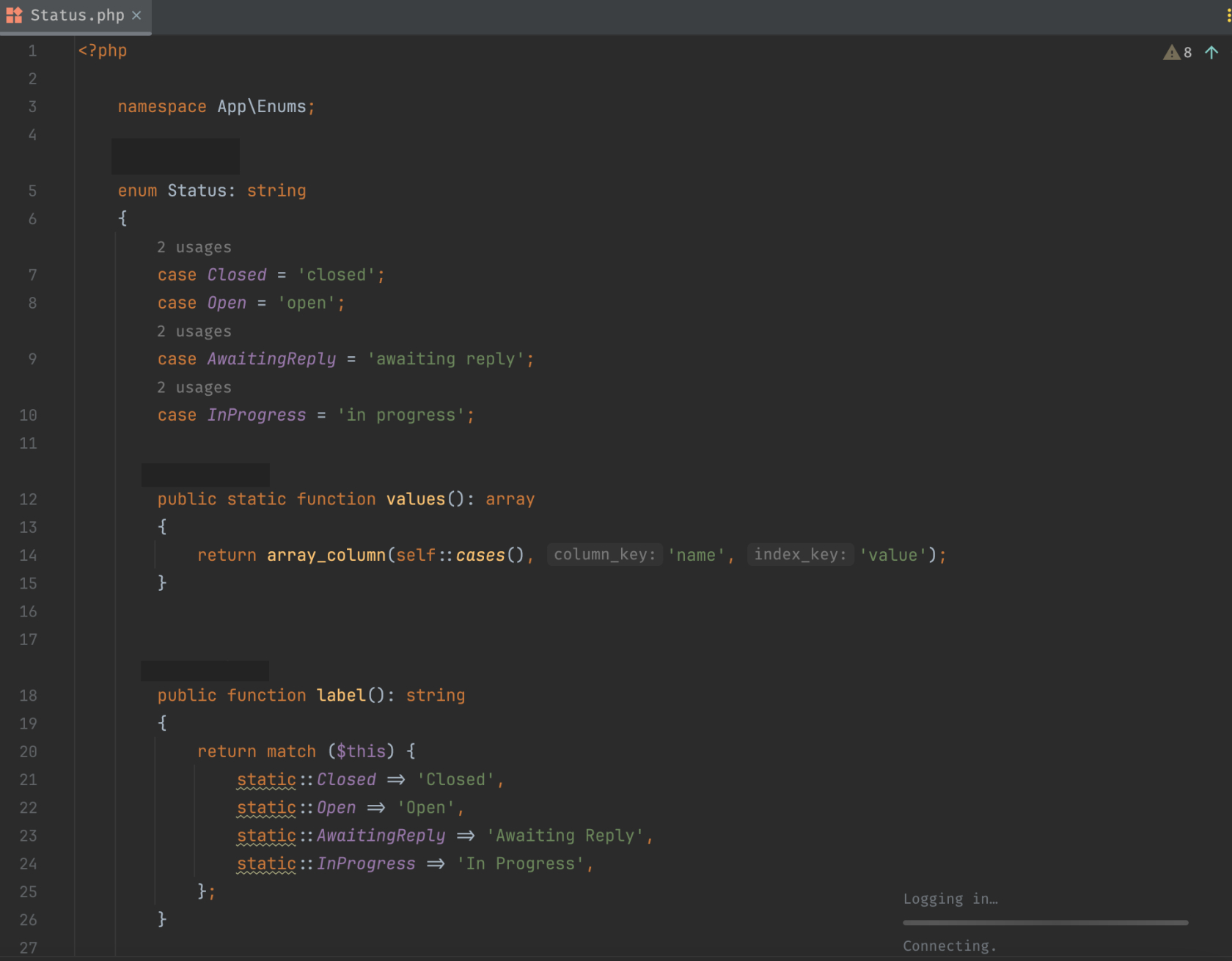The height and width of the screenshot is (961, 1232).
Task: Click the 'cases' method call on line 14
Action: pyautogui.click(x=480, y=555)
